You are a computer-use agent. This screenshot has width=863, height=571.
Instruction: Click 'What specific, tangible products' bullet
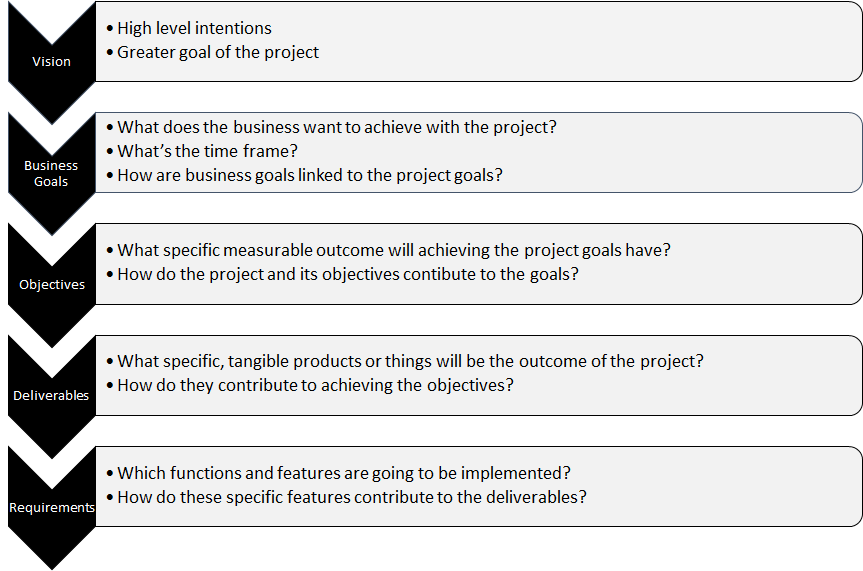(405, 361)
